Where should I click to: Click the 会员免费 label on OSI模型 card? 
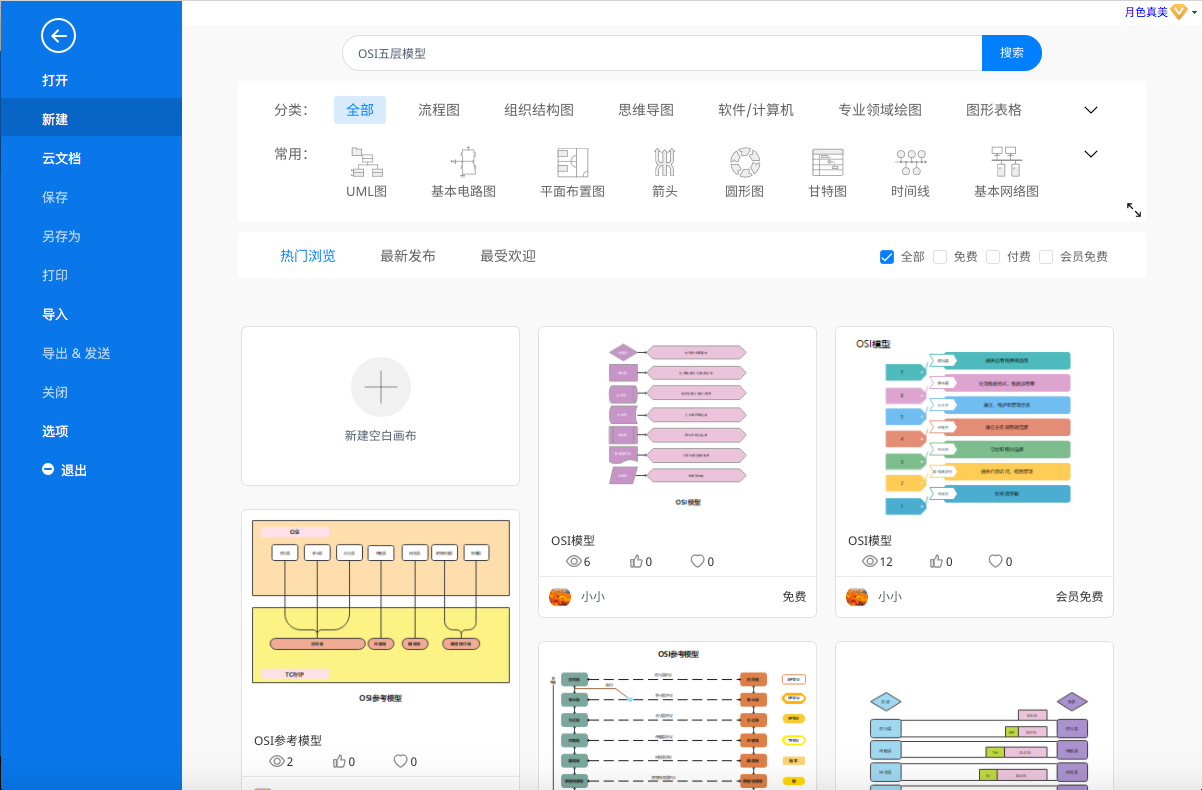click(1079, 596)
